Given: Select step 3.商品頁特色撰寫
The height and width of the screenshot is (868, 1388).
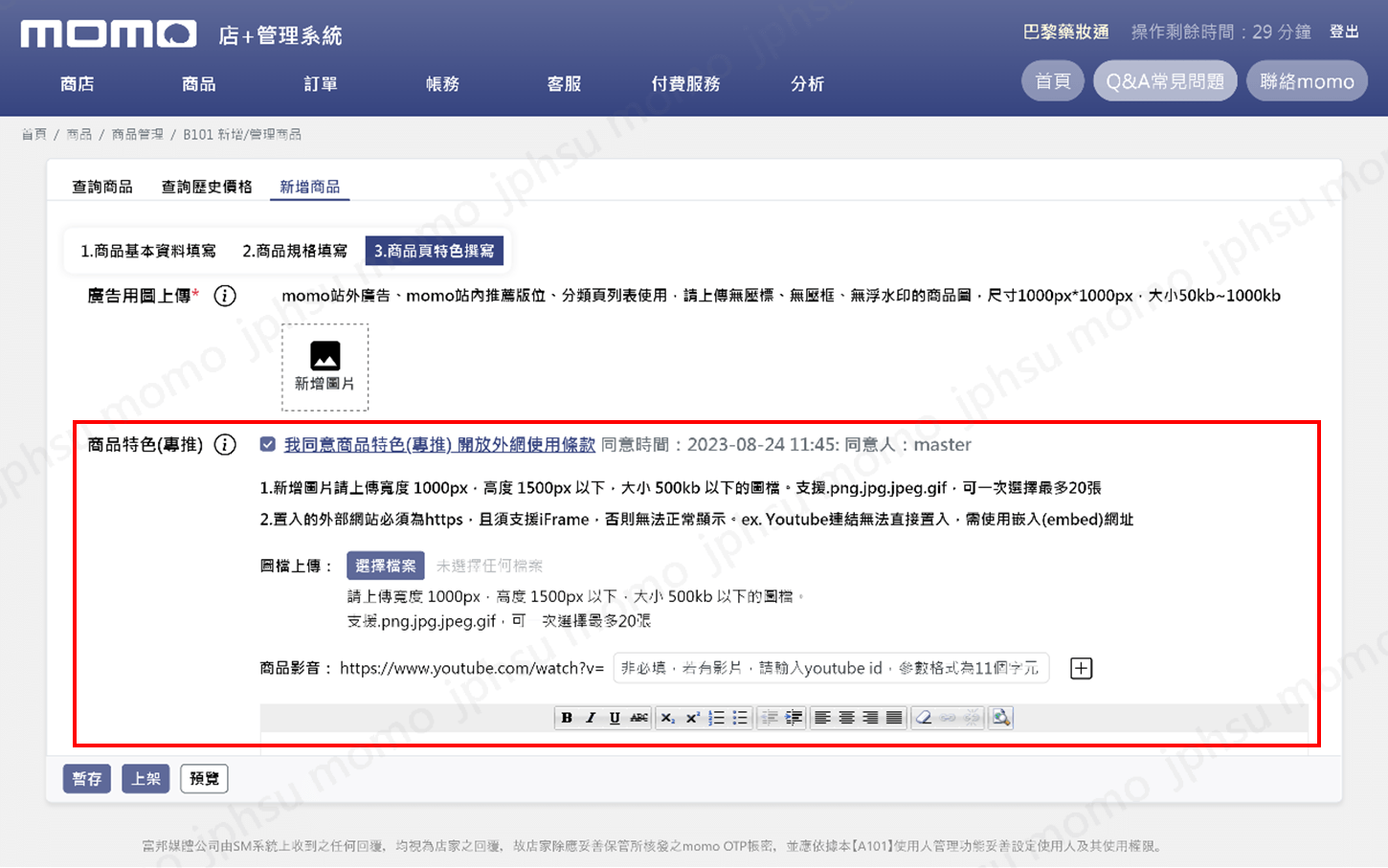Looking at the screenshot, I should coord(434,251).
